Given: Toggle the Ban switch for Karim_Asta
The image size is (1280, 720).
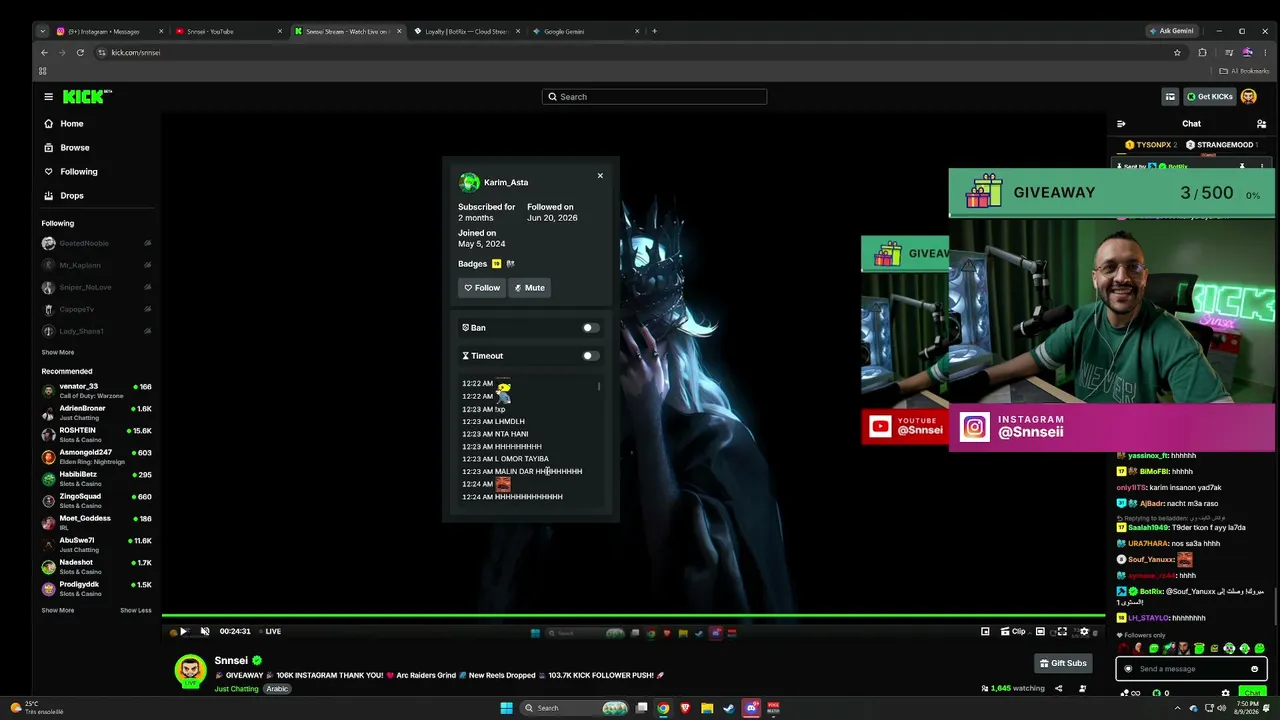Looking at the screenshot, I should tap(590, 328).
